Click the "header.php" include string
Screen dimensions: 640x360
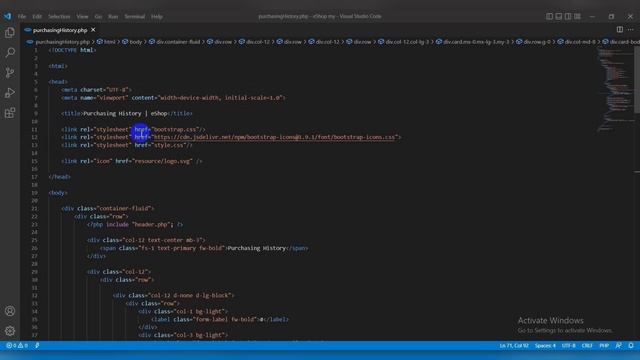pos(151,224)
